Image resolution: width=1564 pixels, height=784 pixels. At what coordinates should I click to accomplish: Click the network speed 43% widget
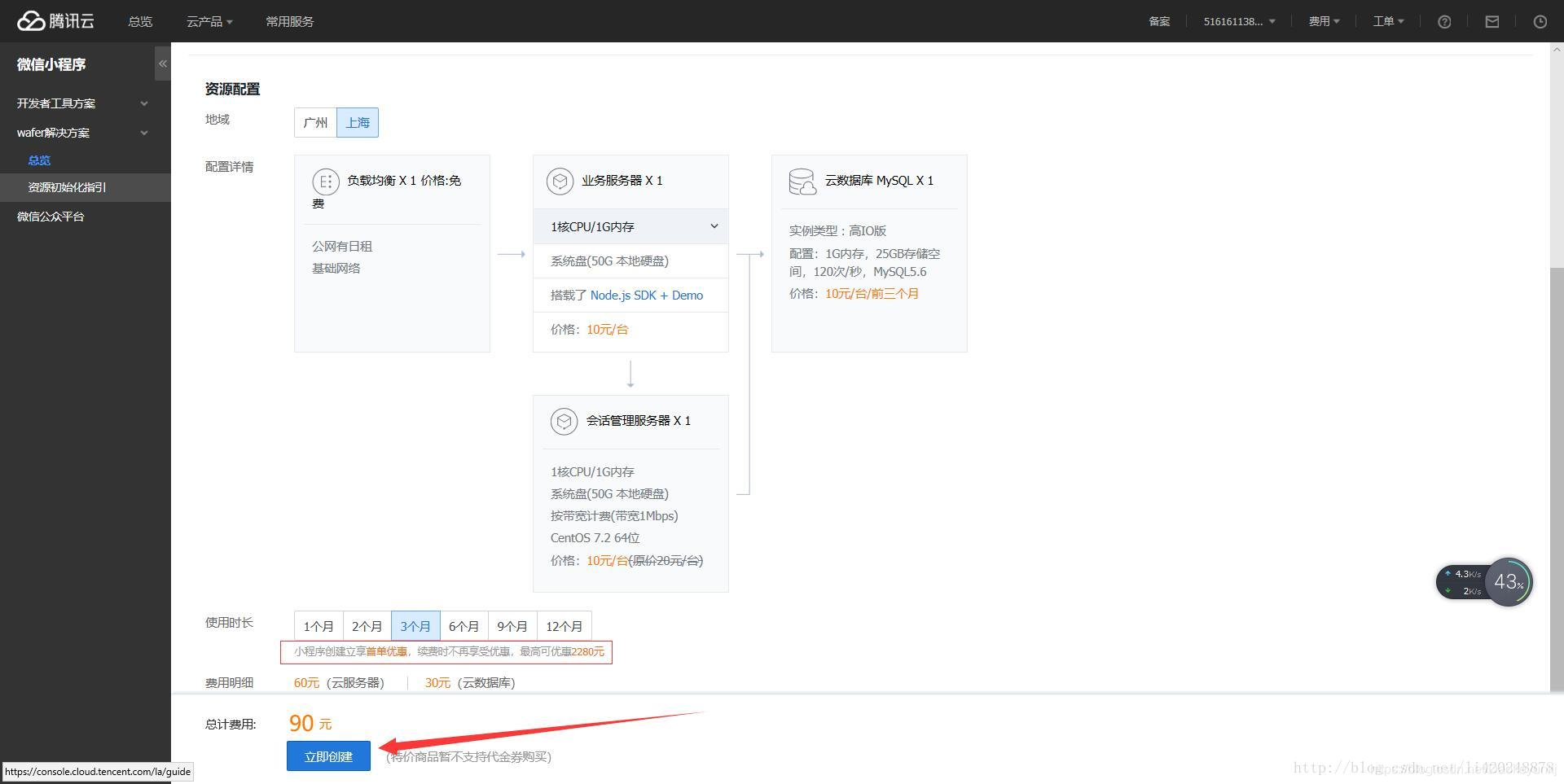pos(1484,582)
